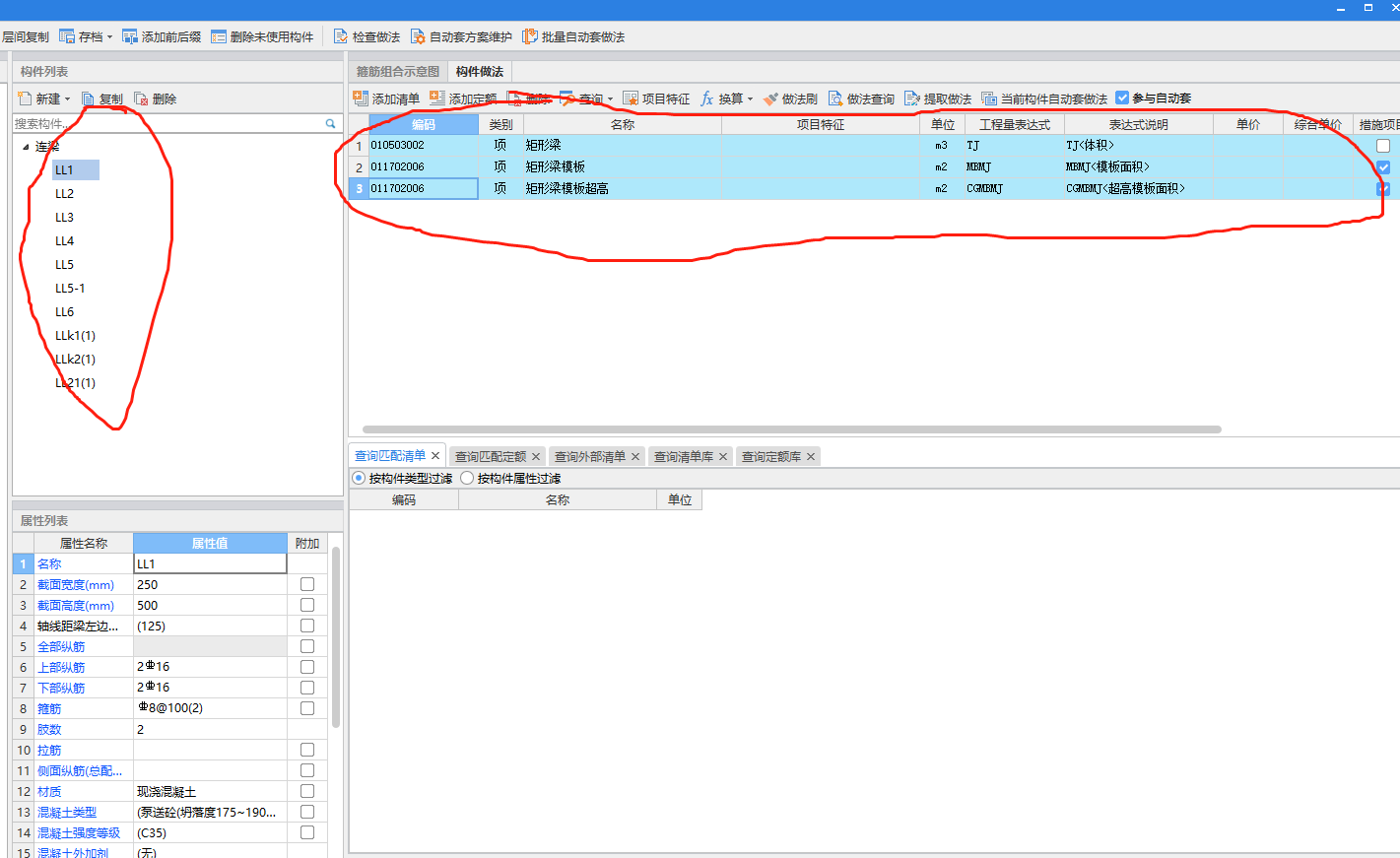Click 添加定额 add quota item
This screenshot has width=1400, height=858.
click(x=463, y=99)
